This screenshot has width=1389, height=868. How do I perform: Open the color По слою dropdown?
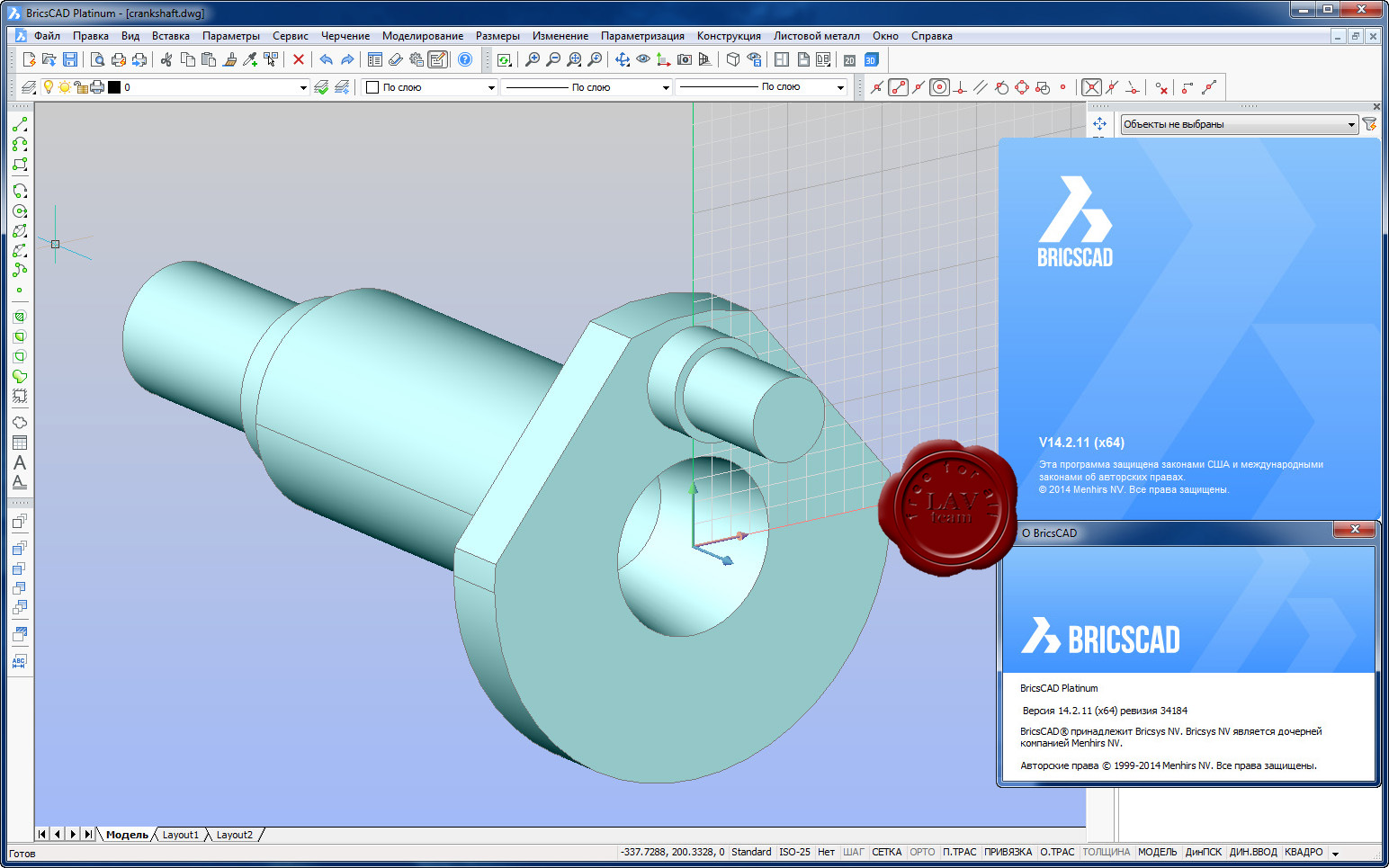[491, 87]
